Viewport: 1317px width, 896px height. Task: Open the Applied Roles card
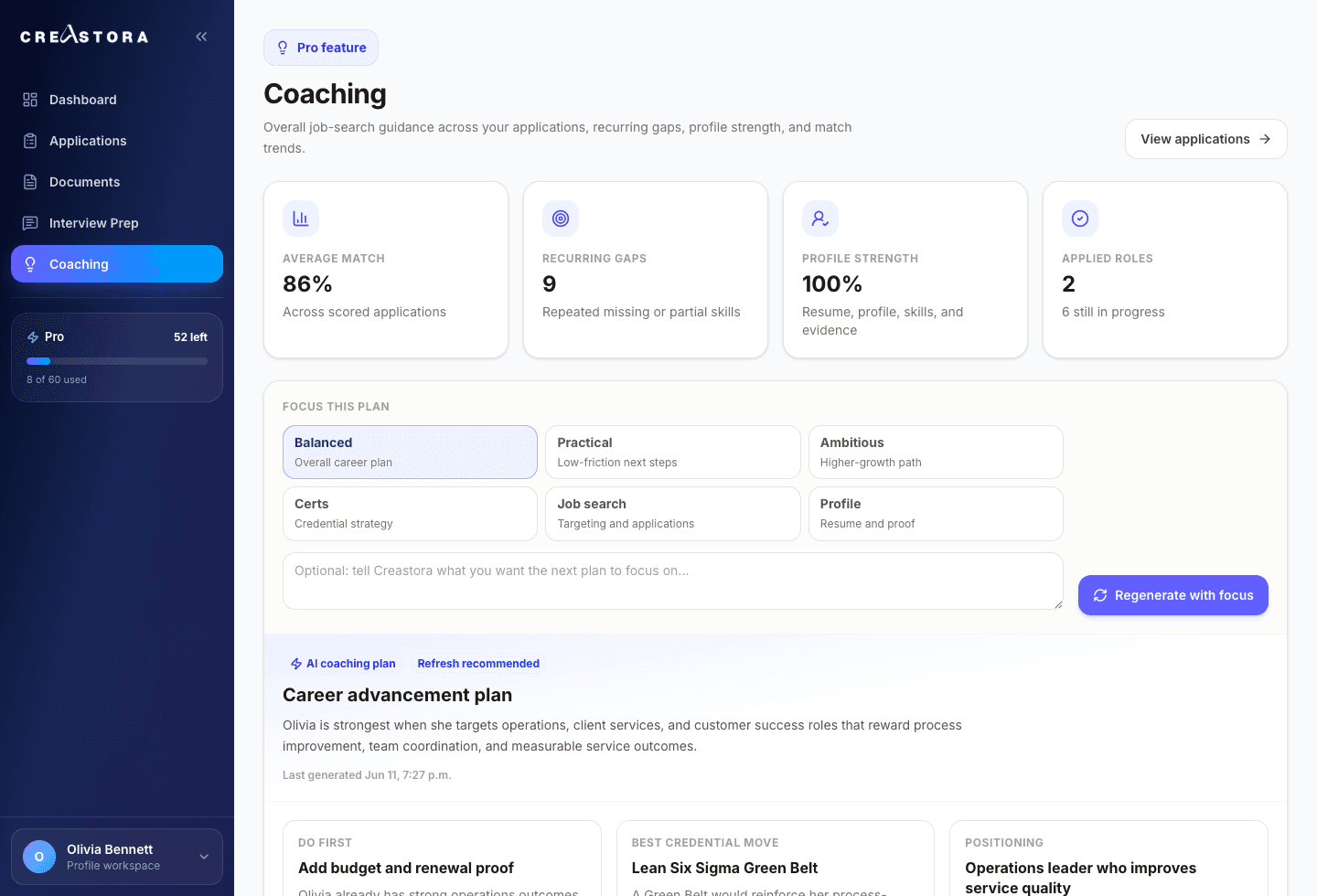pos(1165,270)
